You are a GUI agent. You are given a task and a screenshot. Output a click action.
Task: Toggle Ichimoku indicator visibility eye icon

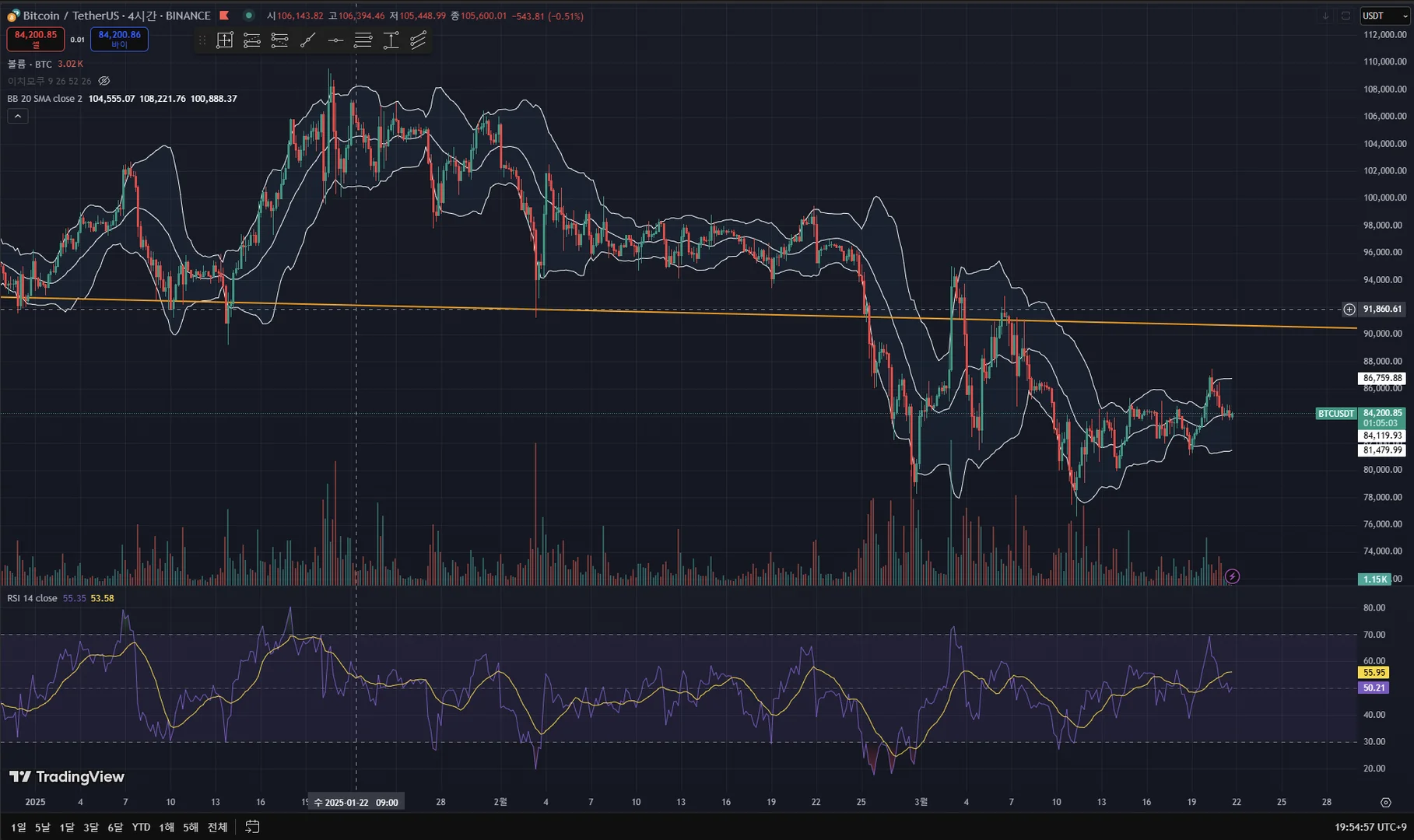tap(104, 81)
